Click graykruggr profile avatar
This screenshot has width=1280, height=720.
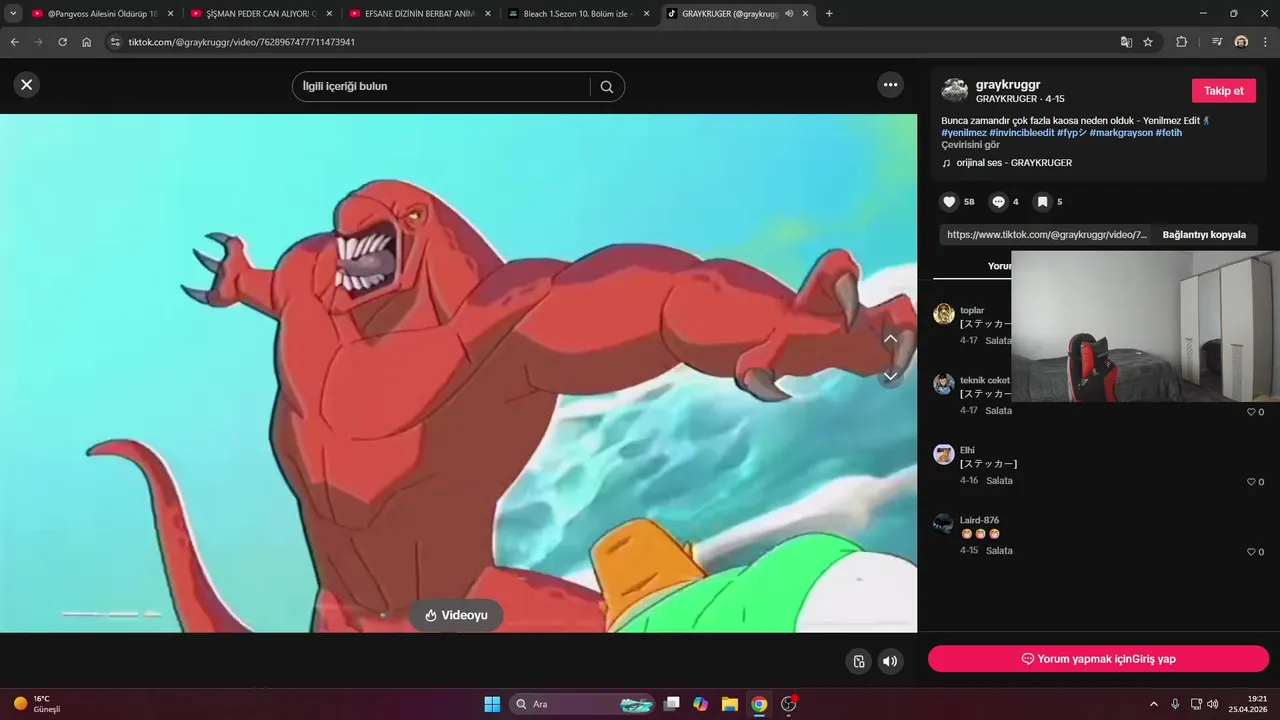955,91
